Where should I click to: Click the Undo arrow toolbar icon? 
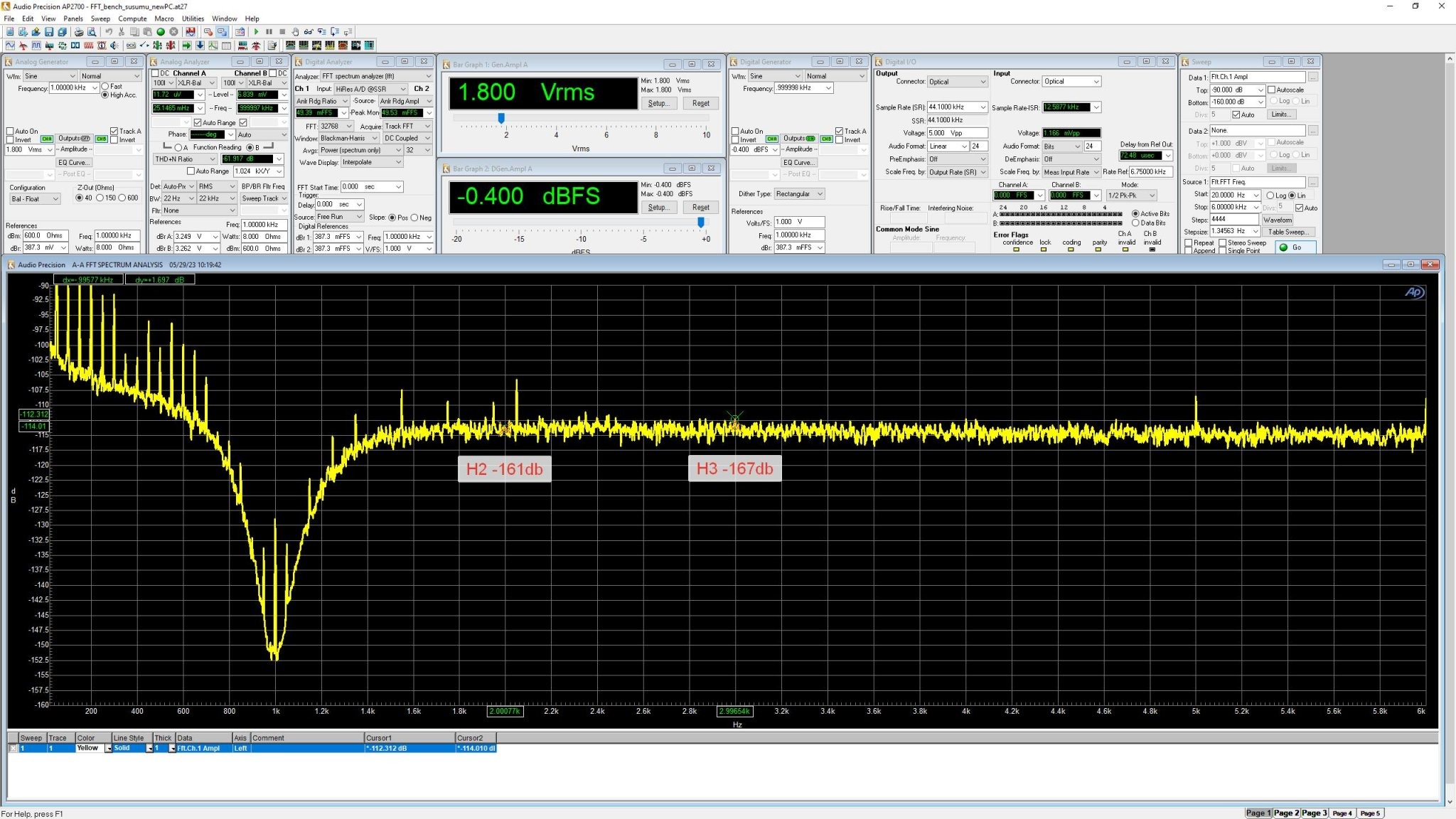[109, 32]
